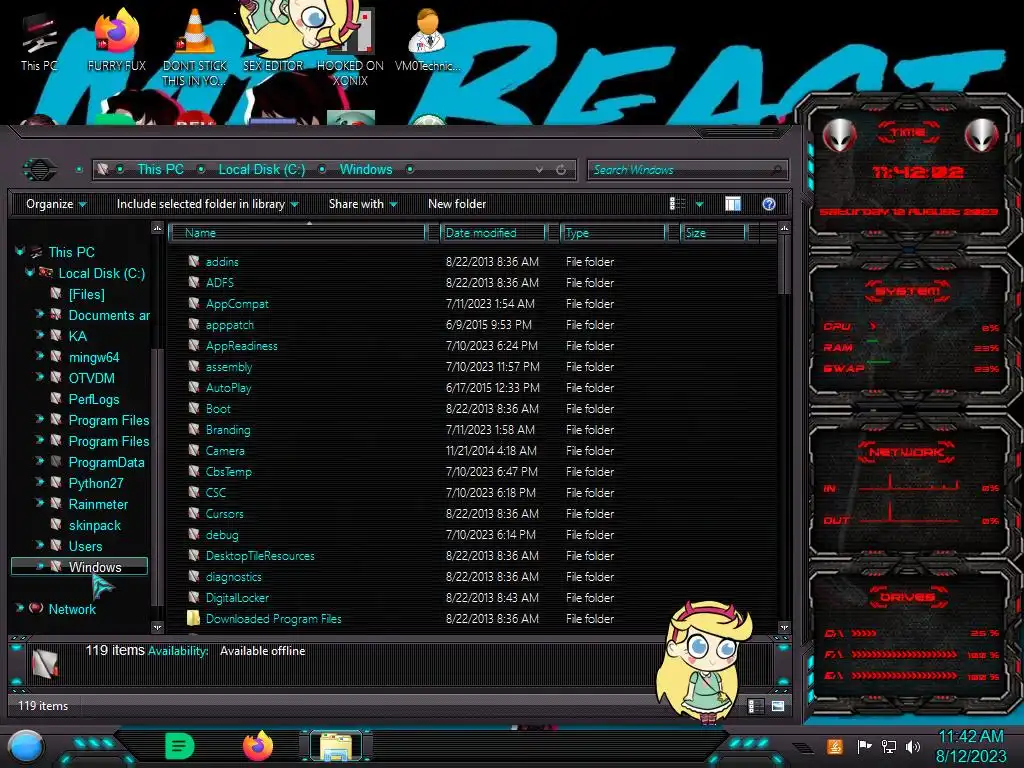Expand the Rainmeter tree node

[x=39, y=503]
